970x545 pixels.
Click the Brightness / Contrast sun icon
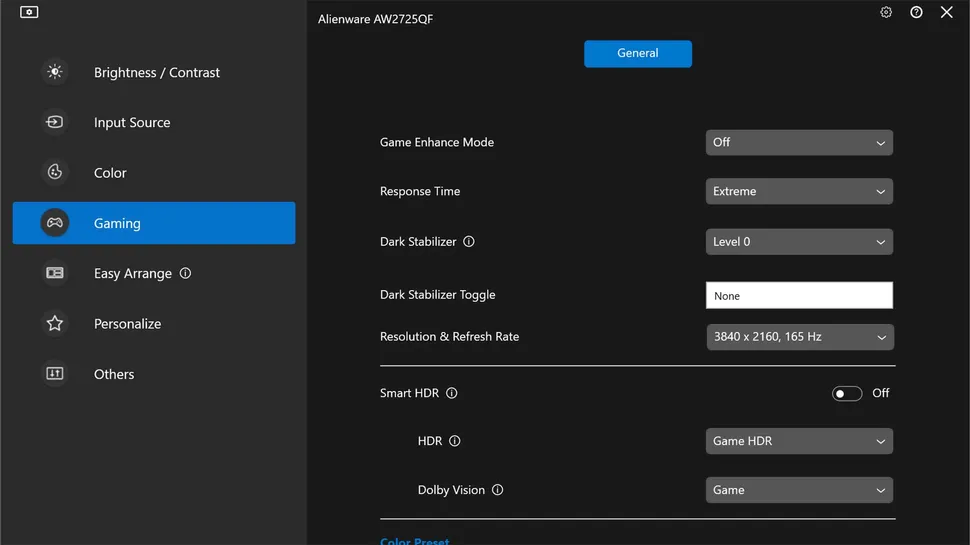(x=55, y=72)
